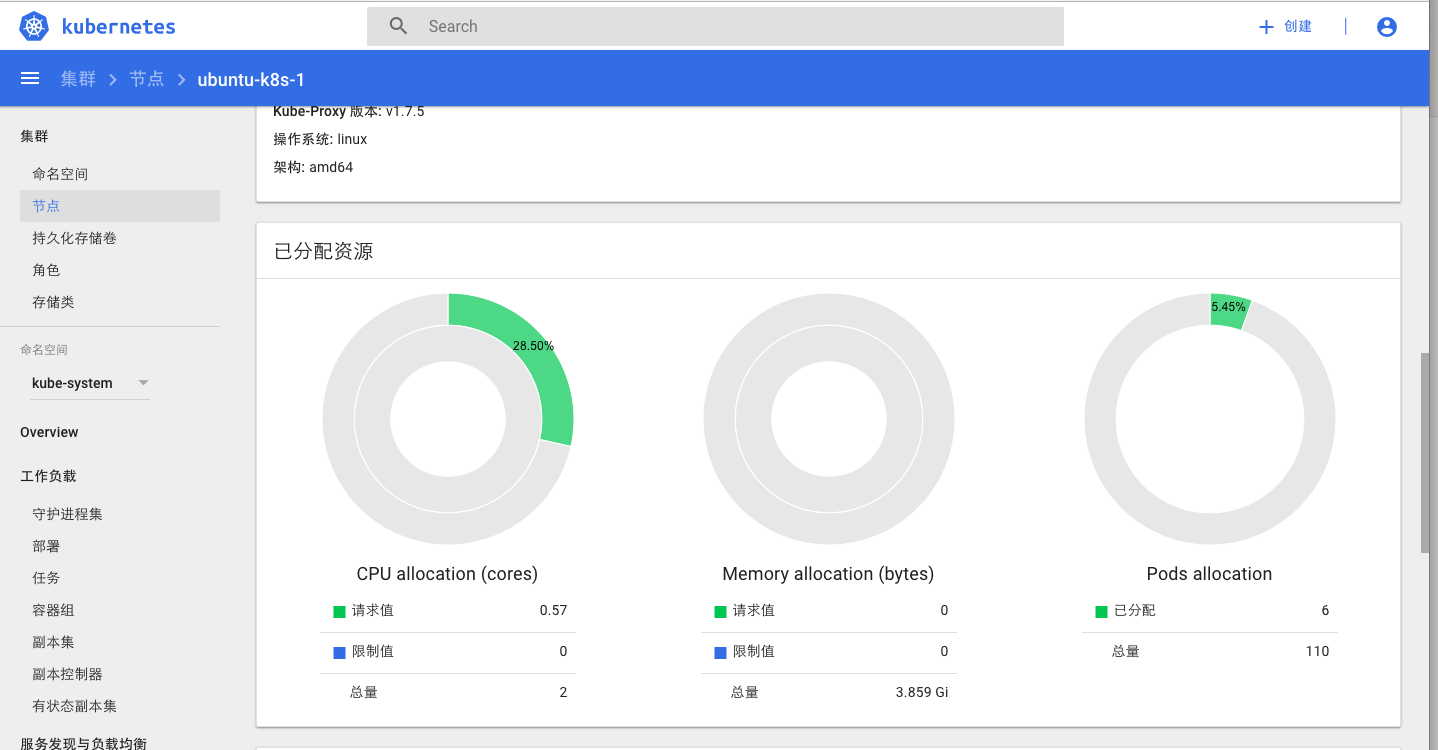Click the plus icon beside 创建
1438x750 pixels.
[x=1266, y=27]
